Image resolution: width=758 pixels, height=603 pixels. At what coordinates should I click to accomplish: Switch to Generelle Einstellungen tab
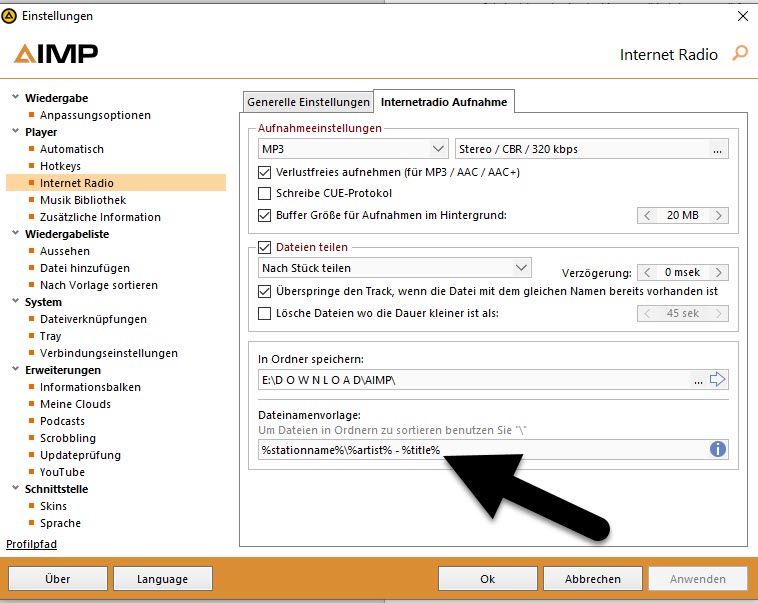coord(308,102)
